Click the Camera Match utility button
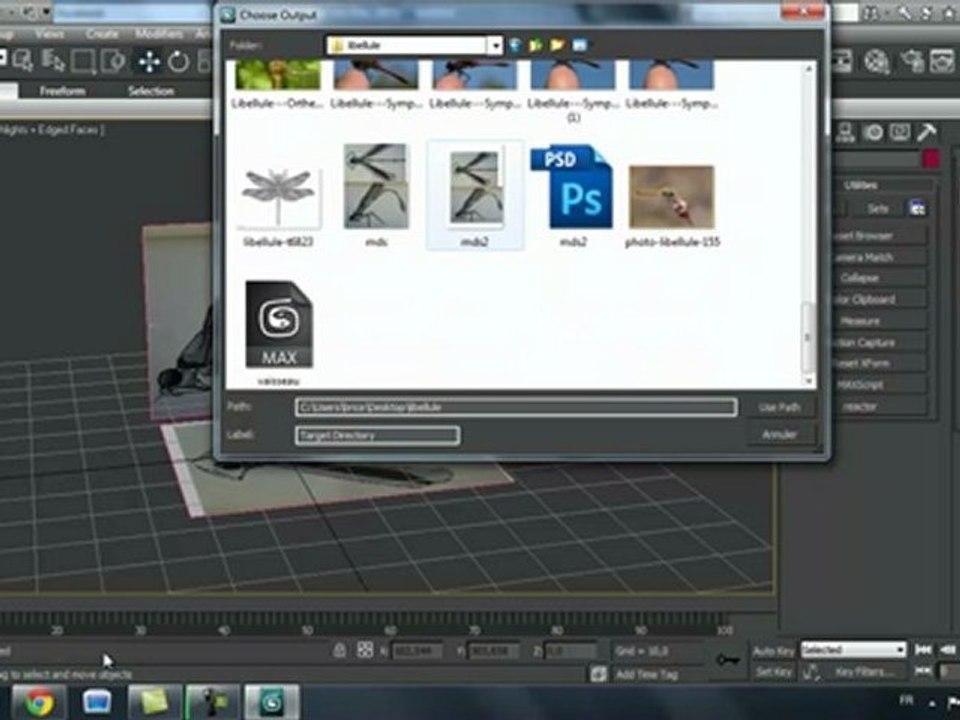 [881, 257]
